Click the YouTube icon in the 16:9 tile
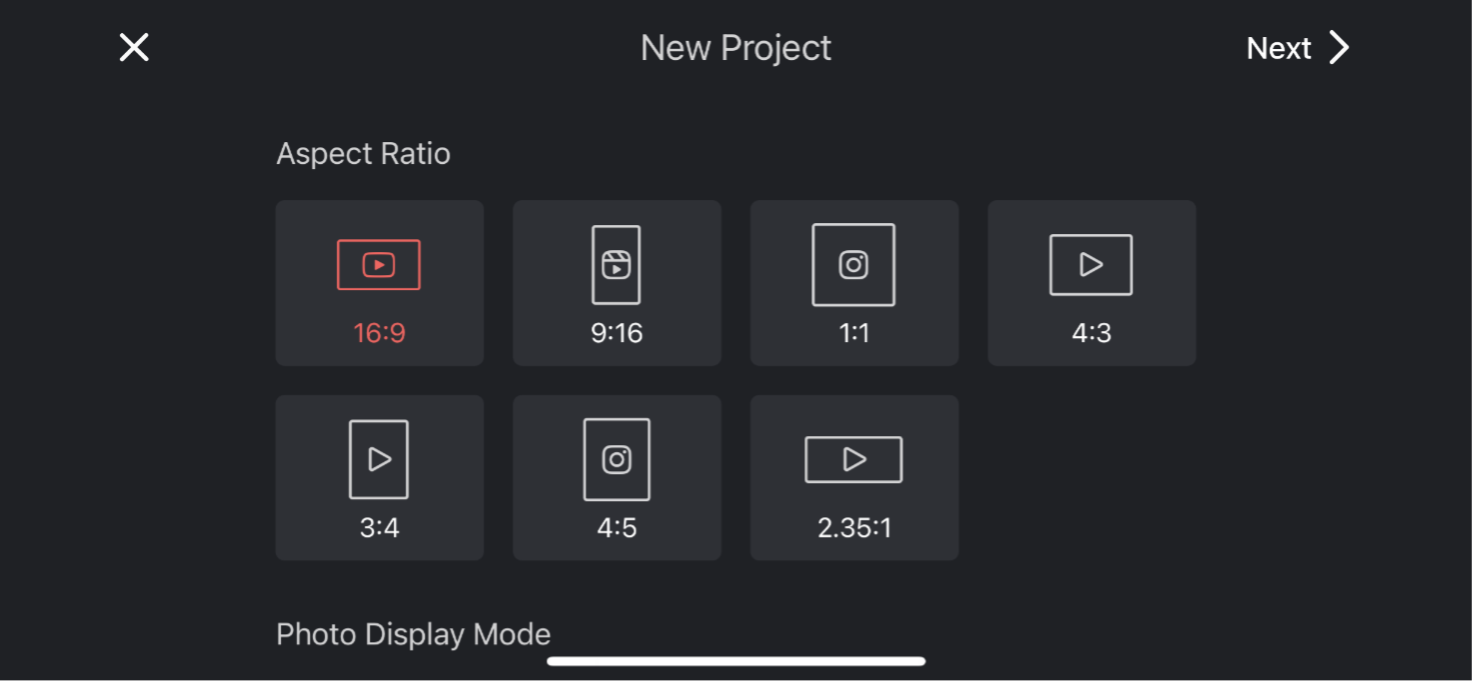Viewport: 1475px width, 684px height. (379, 265)
